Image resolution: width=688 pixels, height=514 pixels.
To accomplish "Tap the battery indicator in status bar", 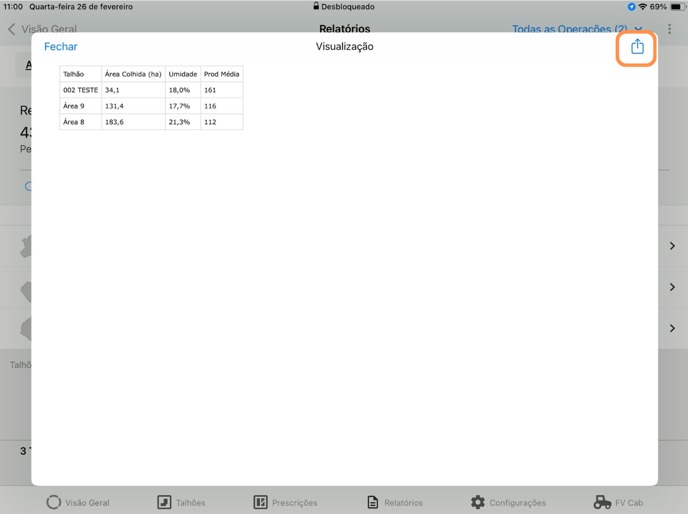I will (677, 7).
